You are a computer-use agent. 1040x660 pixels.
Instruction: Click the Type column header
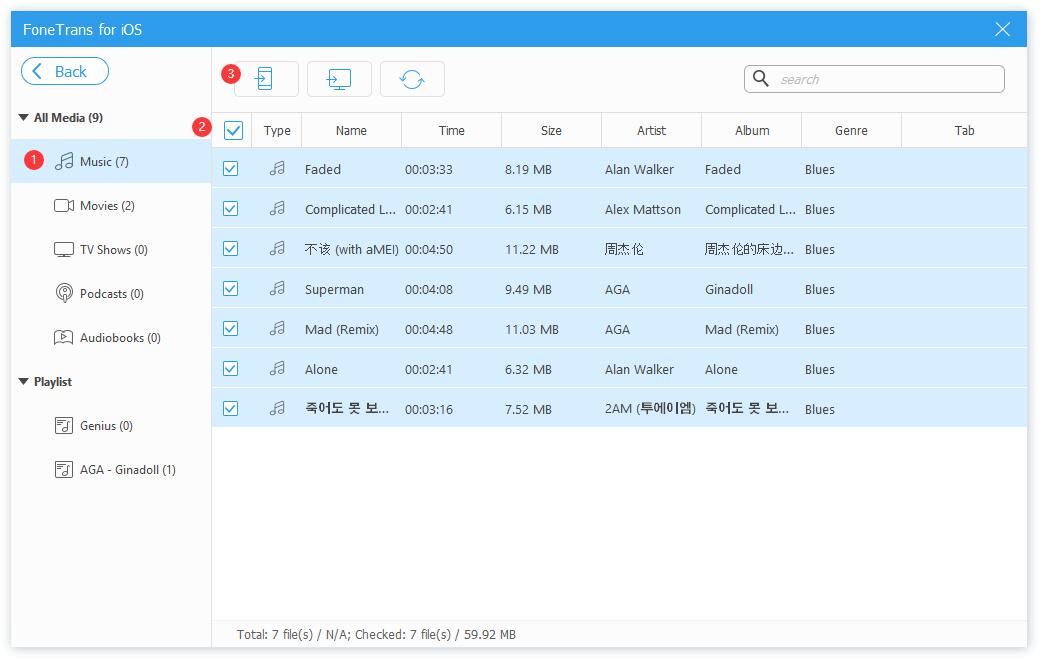(x=277, y=131)
